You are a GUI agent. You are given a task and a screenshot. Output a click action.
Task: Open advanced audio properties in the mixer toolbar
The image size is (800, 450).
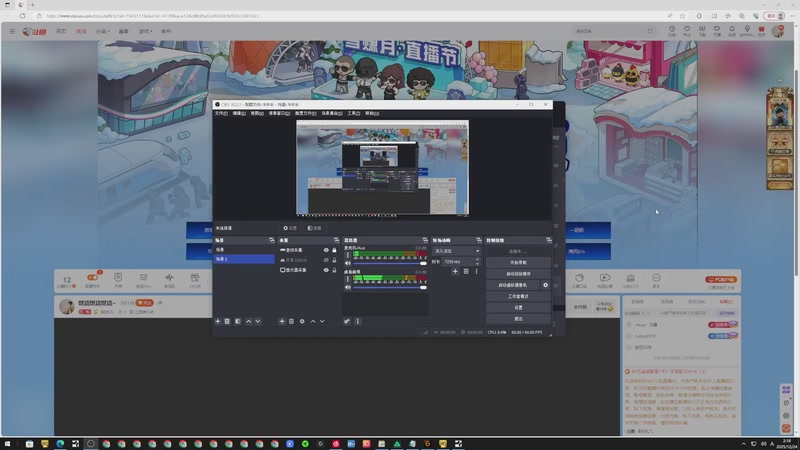pos(347,321)
